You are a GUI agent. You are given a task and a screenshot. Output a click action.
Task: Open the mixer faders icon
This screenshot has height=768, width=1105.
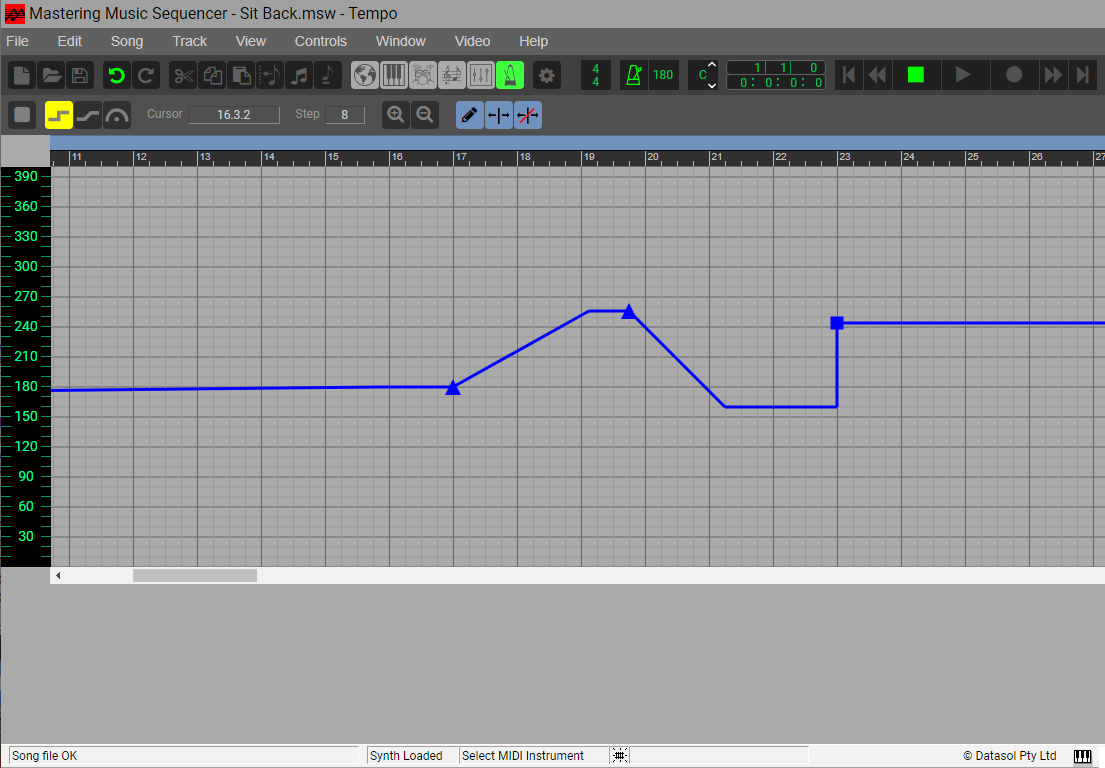pos(481,75)
